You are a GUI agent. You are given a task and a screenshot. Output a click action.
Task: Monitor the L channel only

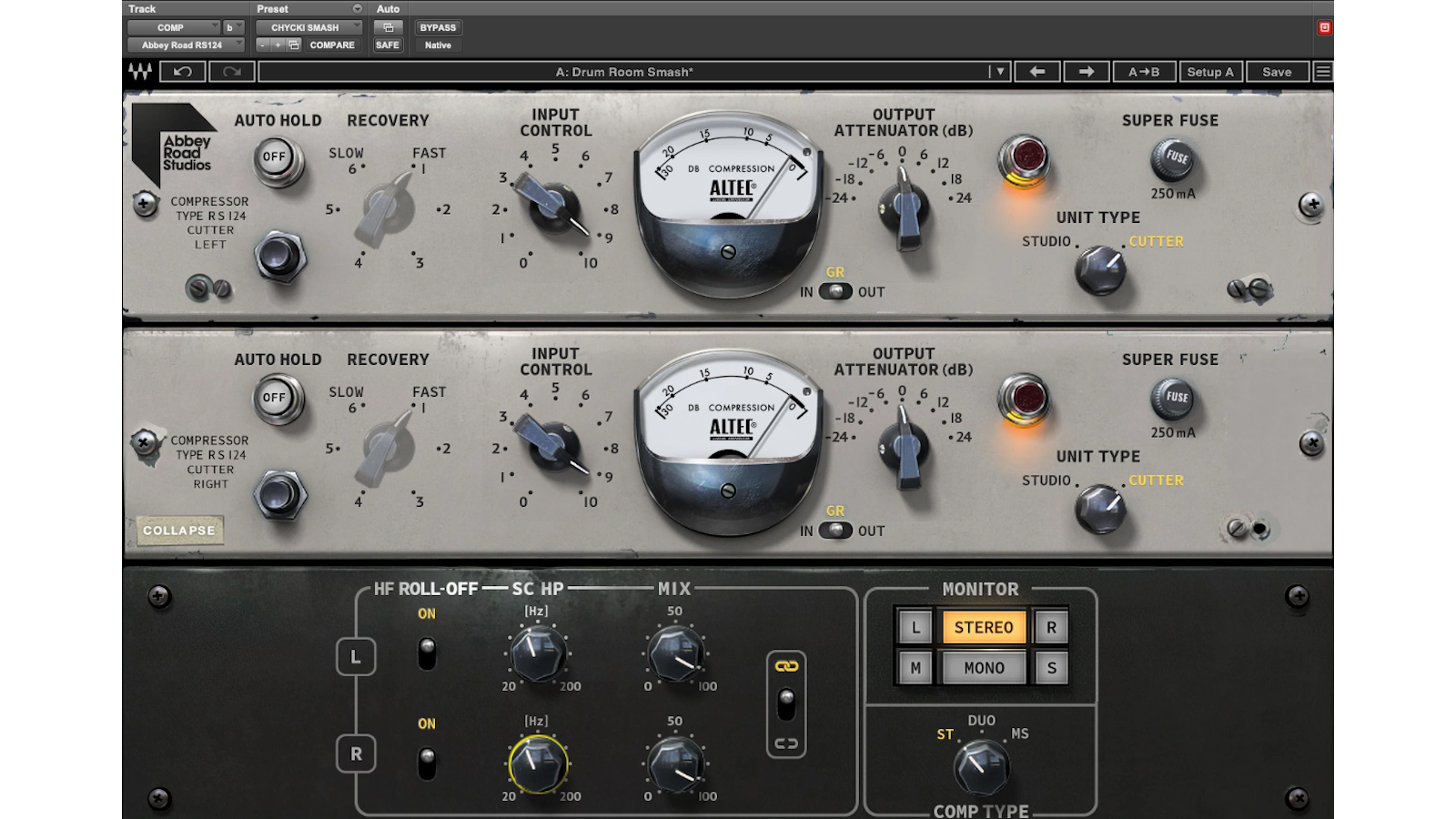pyautogui.click(x=915, y=627)
